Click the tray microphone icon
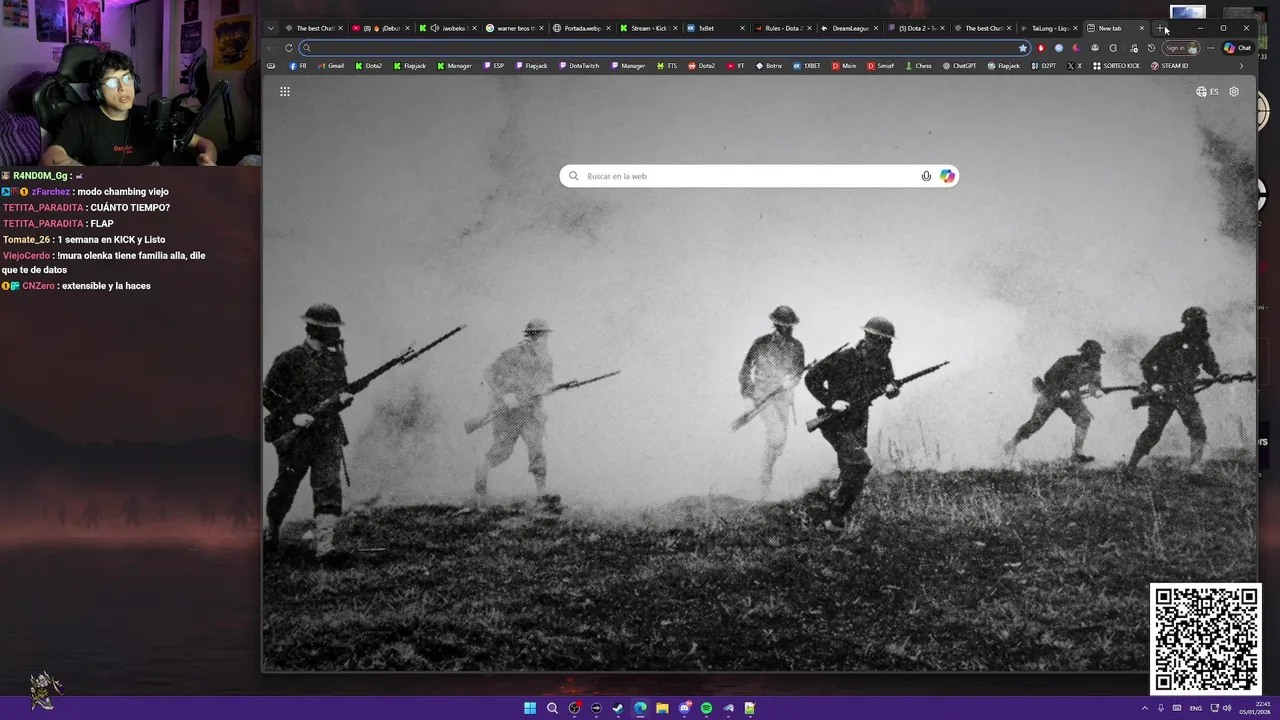This screenshot has height=720, width=1280. click(x=1161, y=708)
